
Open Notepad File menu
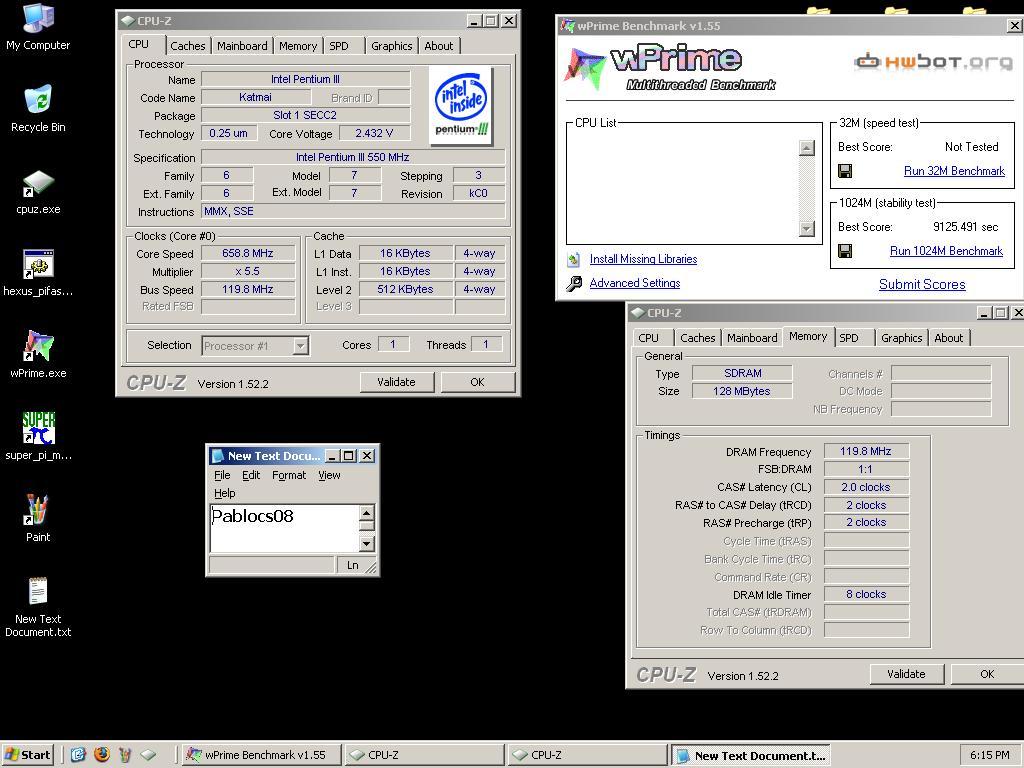point(222,475)
